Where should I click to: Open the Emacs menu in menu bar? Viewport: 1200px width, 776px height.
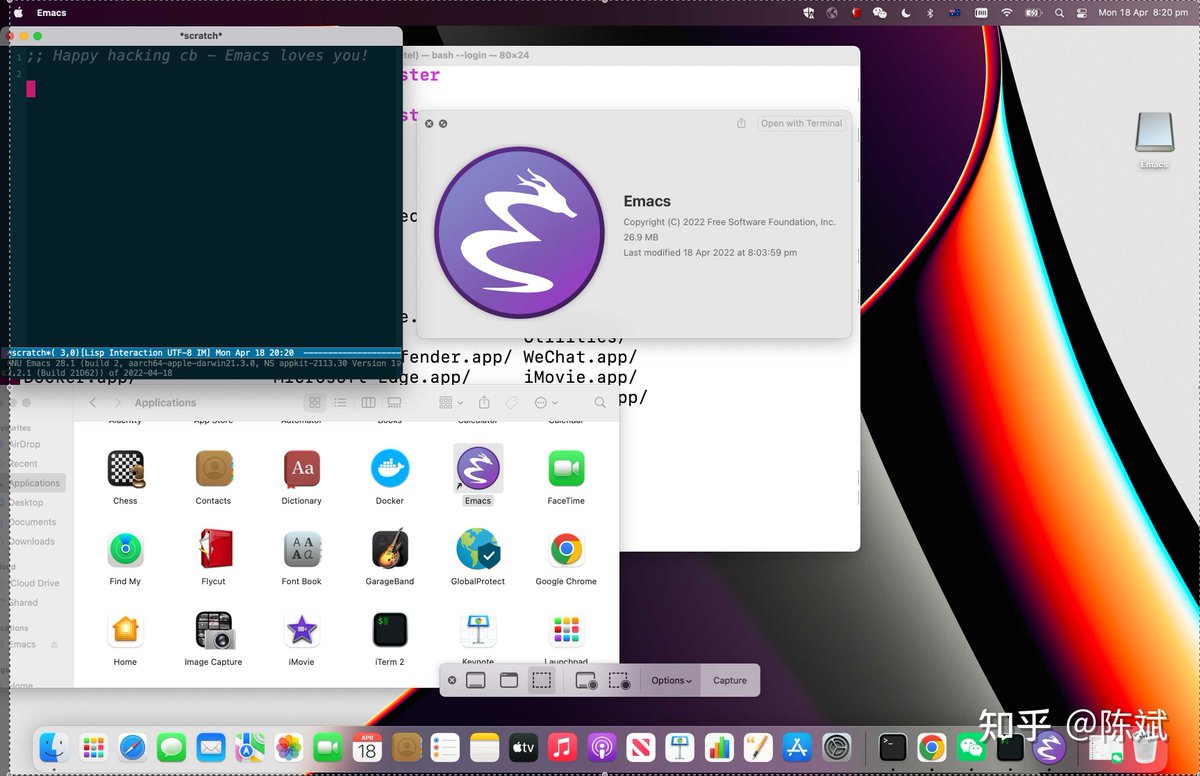(52, 13)
